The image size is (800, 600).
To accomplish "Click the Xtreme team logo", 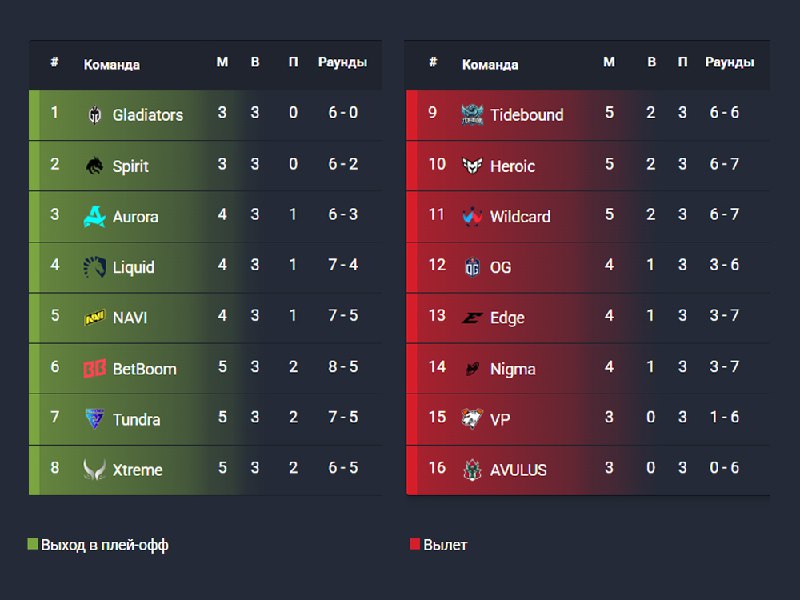I will 94,469.
